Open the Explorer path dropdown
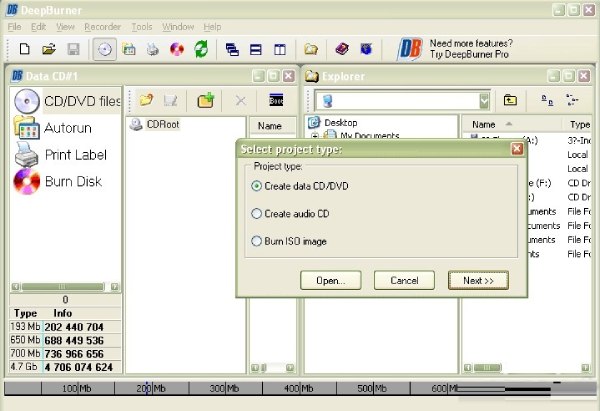 click(x=484, y=101)
